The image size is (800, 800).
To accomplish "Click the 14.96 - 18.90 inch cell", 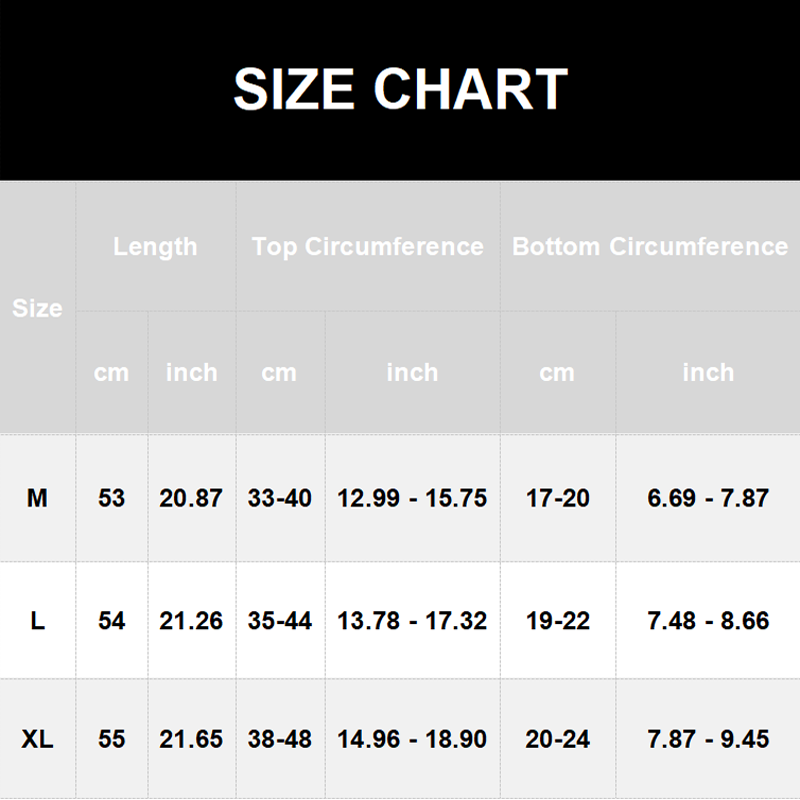I will pyautogui.click(x=412, y=739).
